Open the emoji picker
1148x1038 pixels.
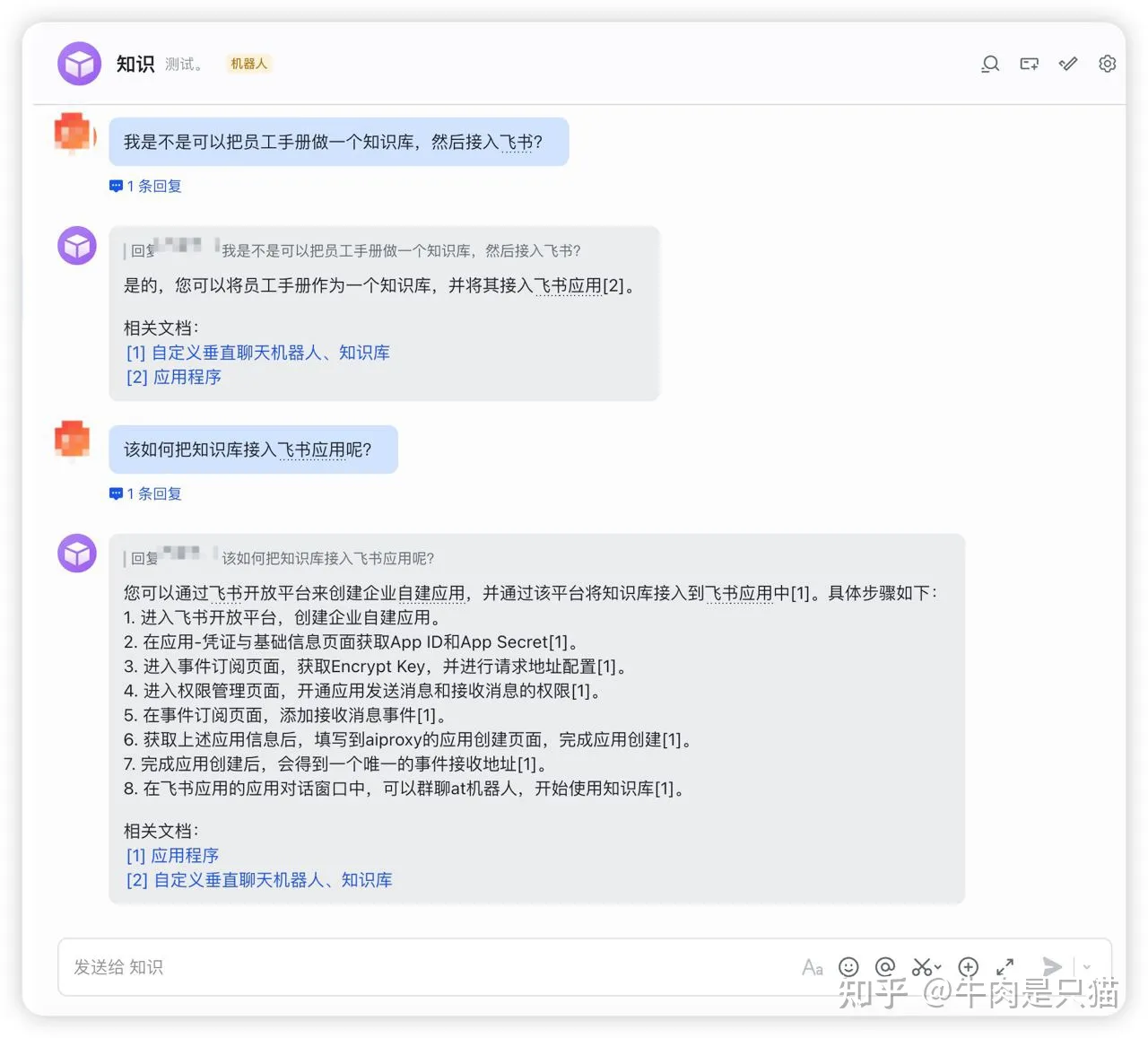(x=848, y=967)
